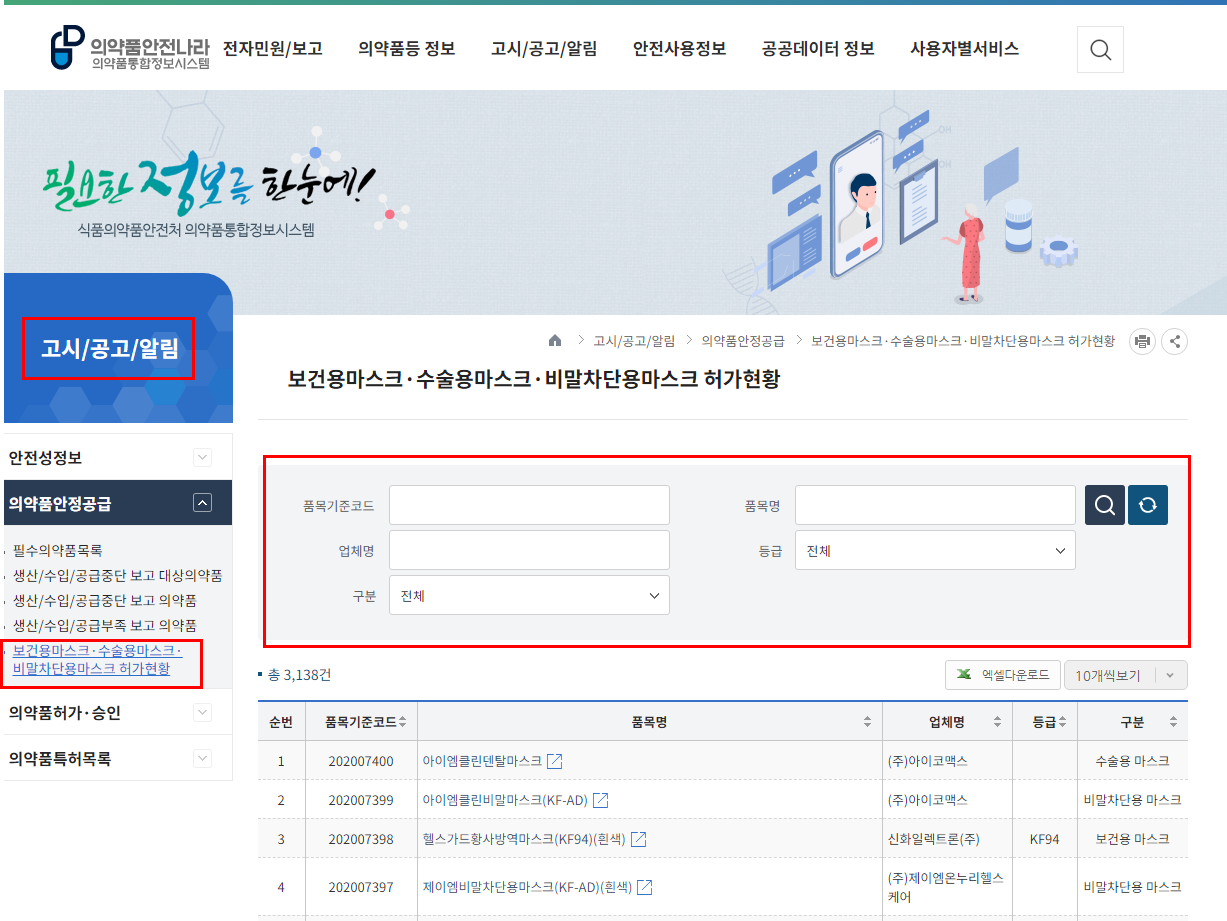Screen dimensions: 1227x921
Task: Expand the 안전성정보 sidebar section
Action: (203, 457)
